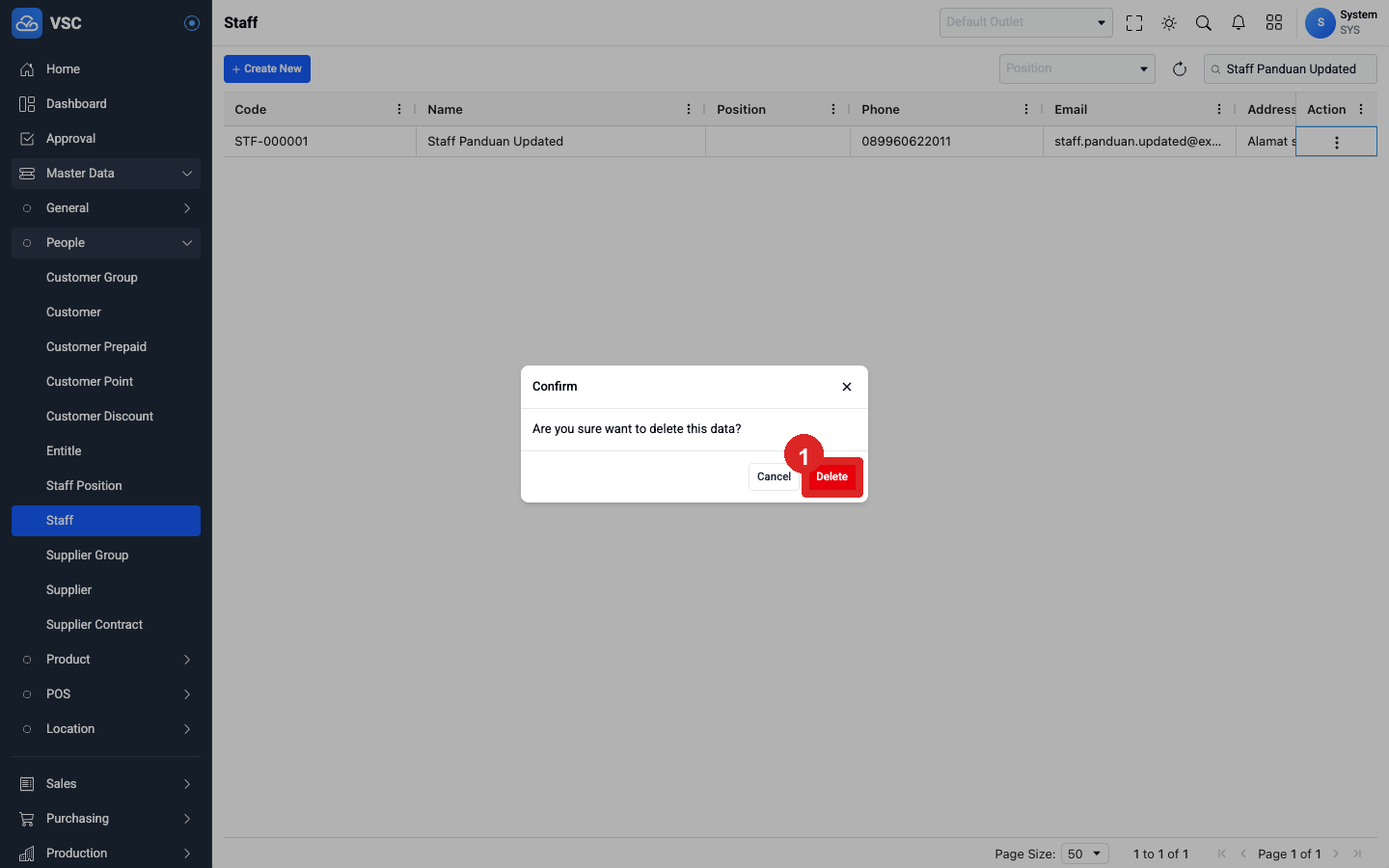Confirm deletion with Delete button
The width and height of the screenshot is (1389, 868).
point(832,476)
